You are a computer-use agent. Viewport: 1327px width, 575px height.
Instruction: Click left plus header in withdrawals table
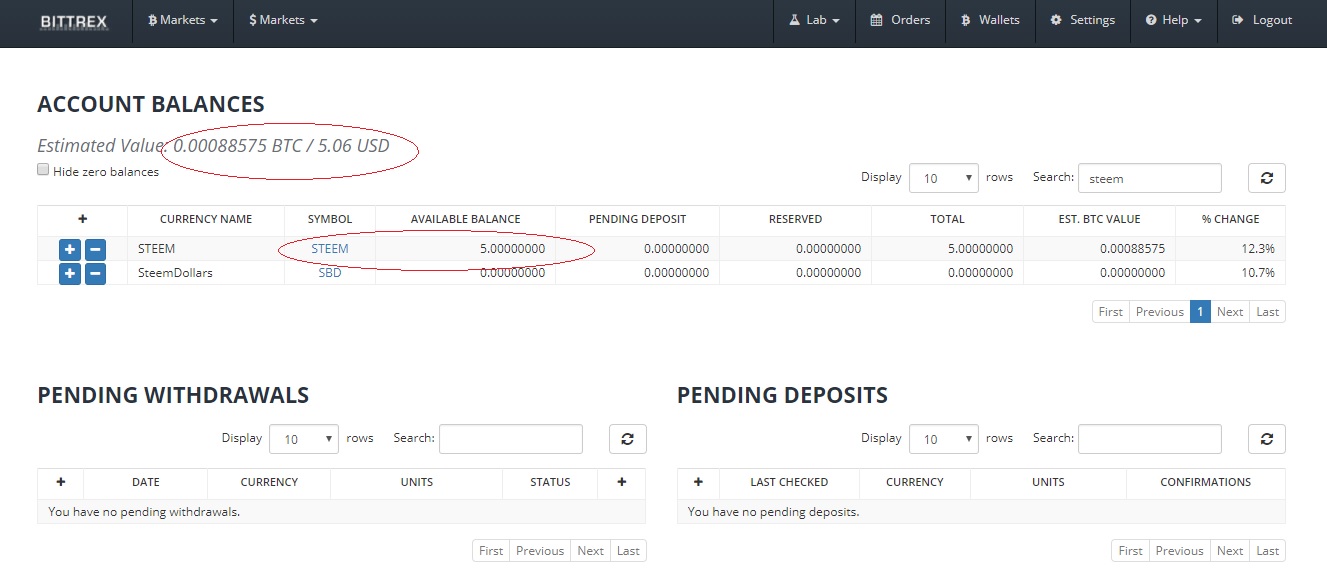pyautogui.click(x=61, y=482)
